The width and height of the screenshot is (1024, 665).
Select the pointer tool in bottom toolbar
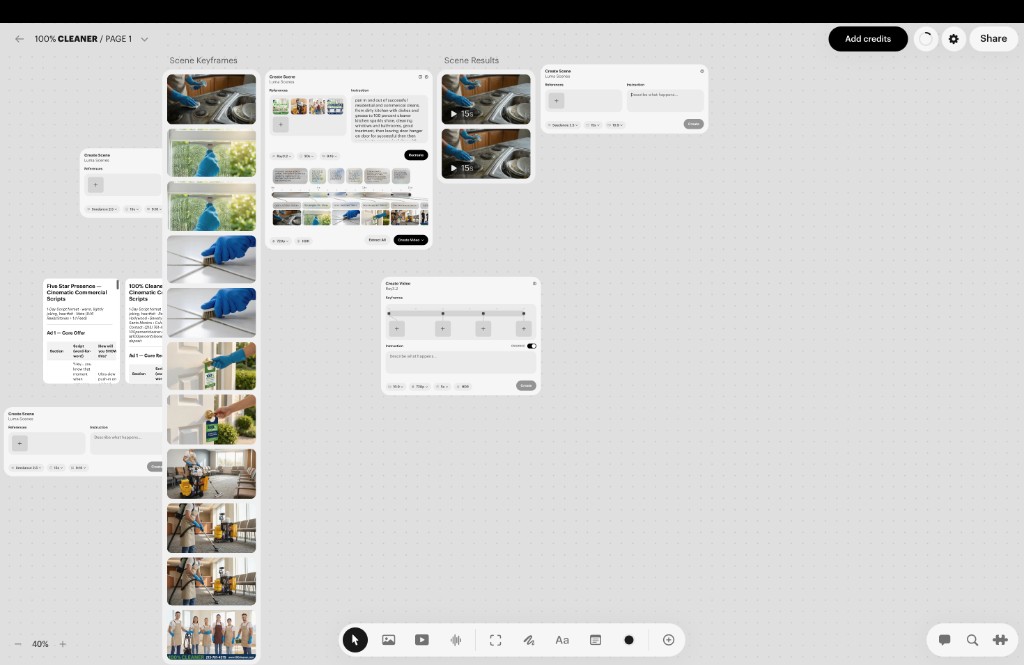[x=355, y=640]
